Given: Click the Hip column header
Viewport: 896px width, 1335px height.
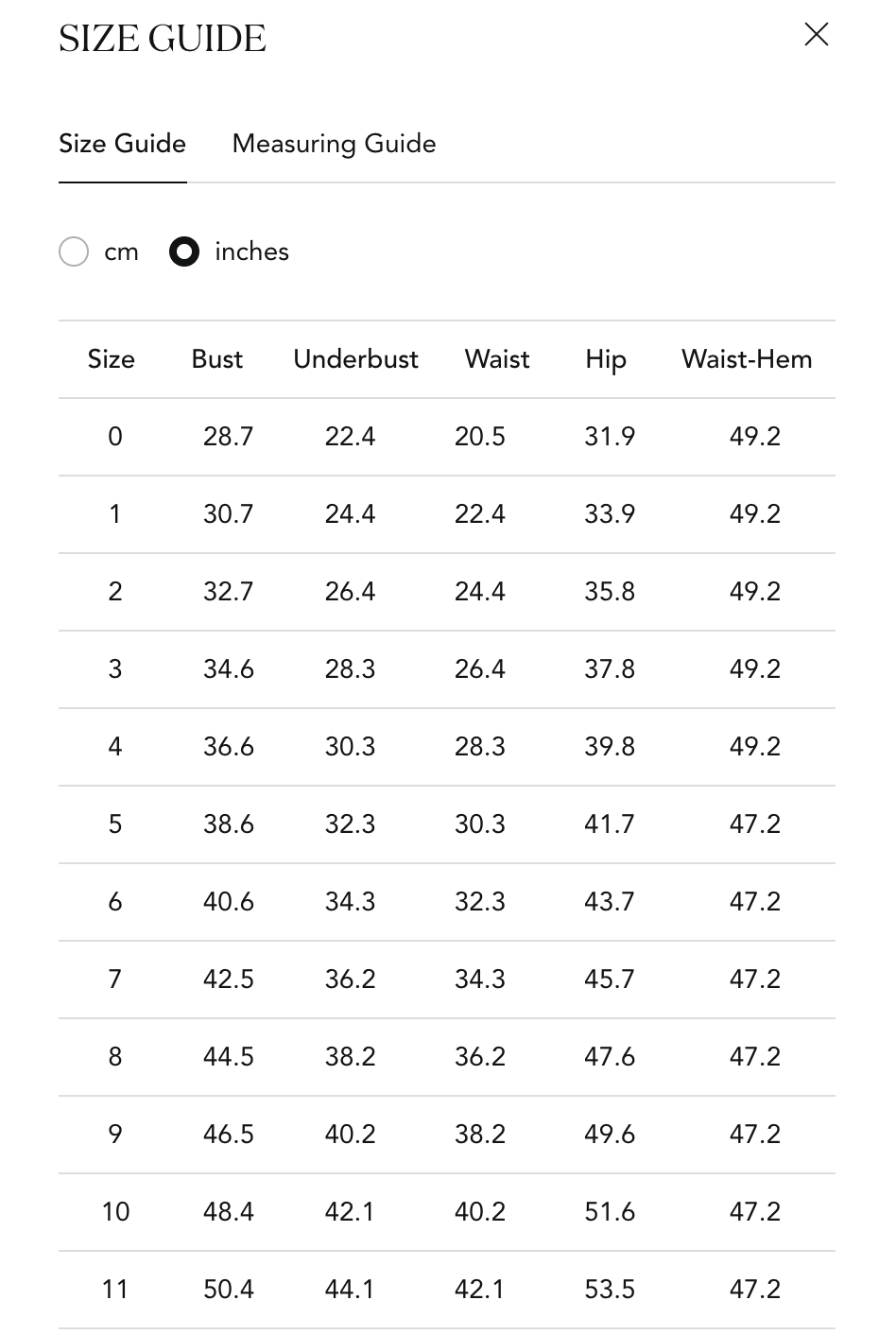Looking at the screenshot, I should 605,359.
